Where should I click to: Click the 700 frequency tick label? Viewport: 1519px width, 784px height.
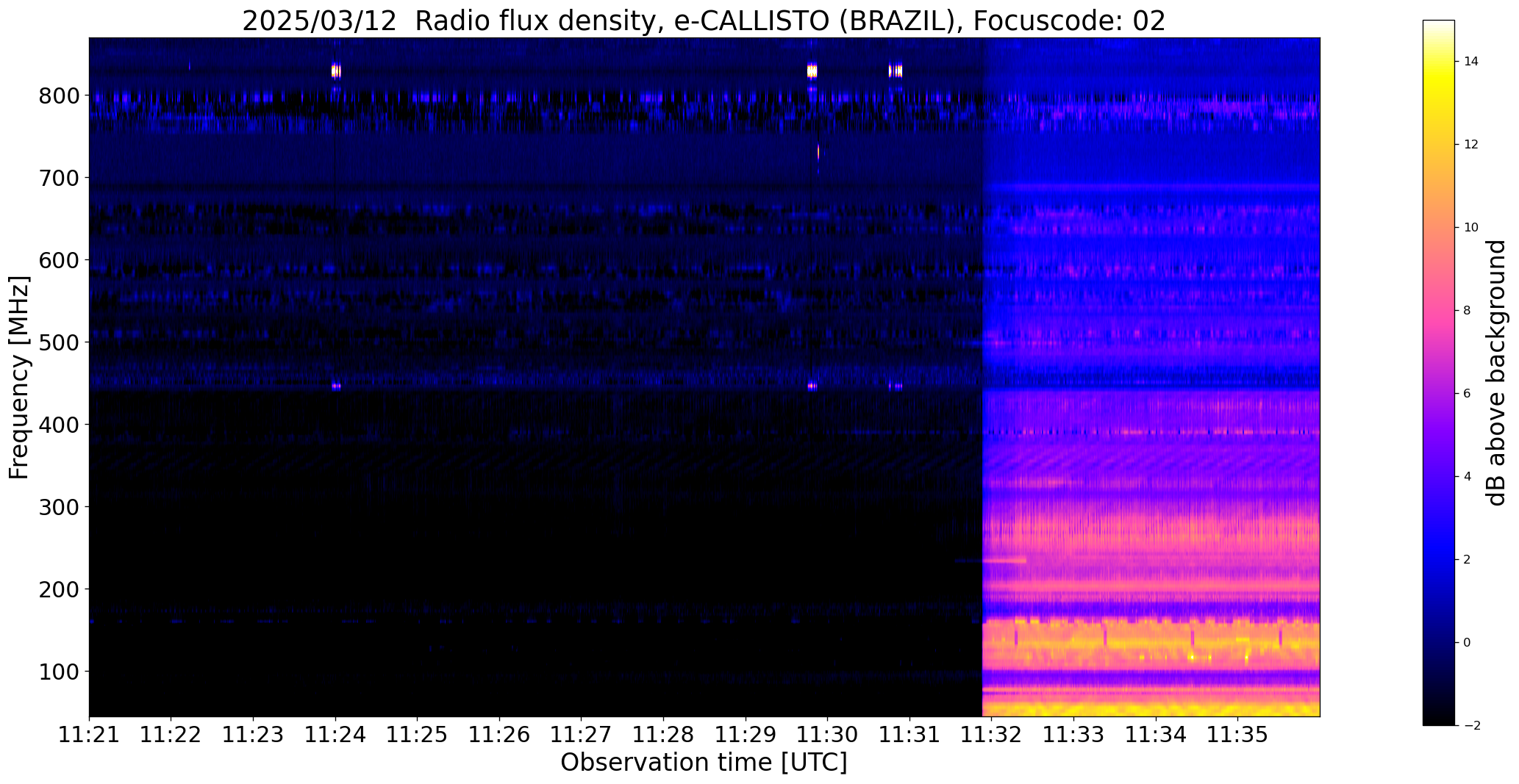pyautogui.click(x=59, y=178)
